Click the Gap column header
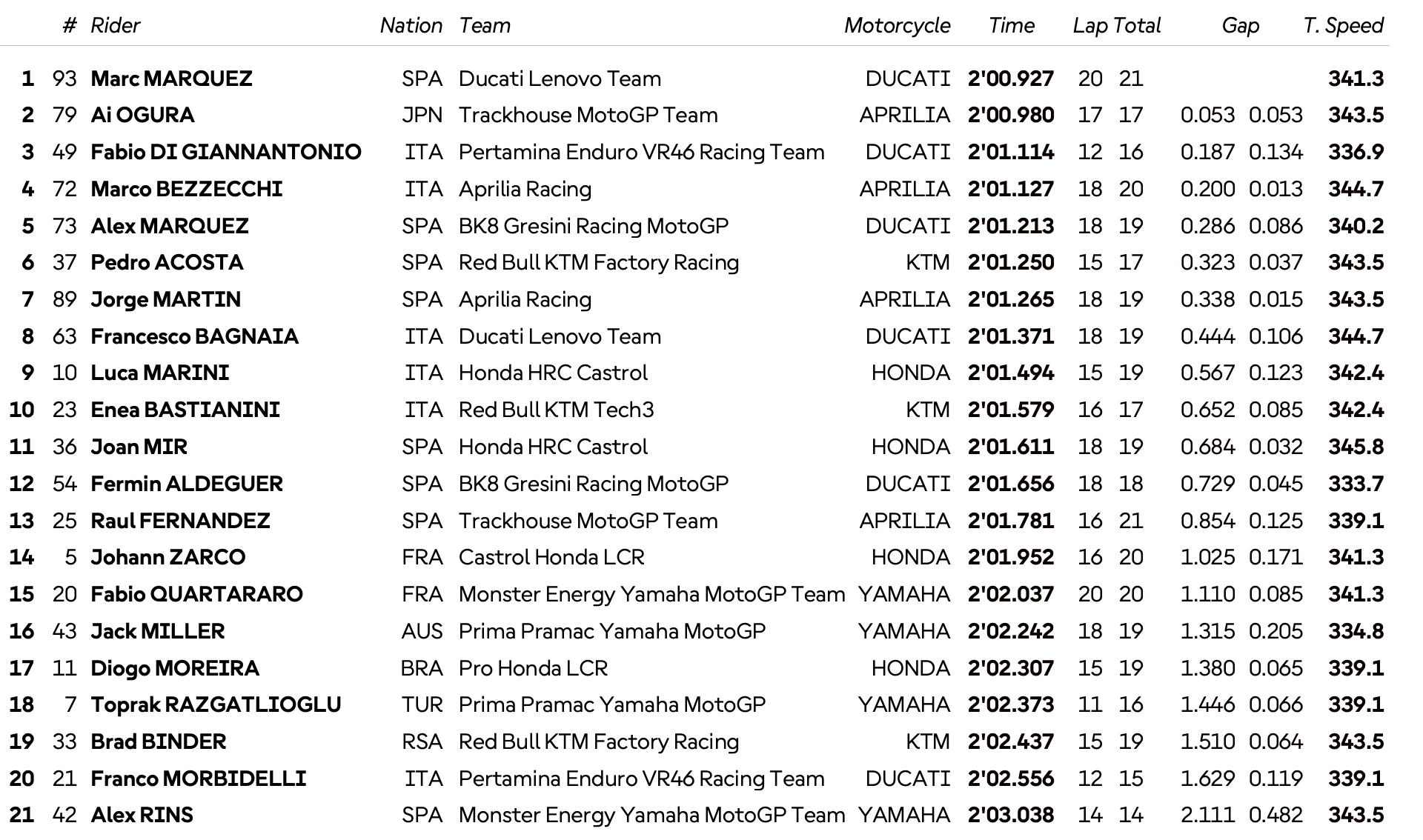Viewport: 1423px width, 840px height. 1240,26
